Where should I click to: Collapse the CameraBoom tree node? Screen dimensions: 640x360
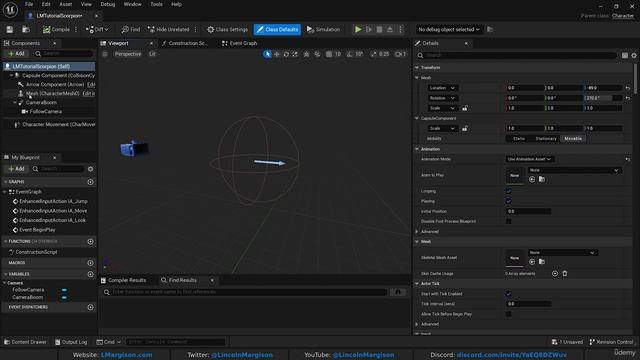pyautogui.click(x=16, y=102)
